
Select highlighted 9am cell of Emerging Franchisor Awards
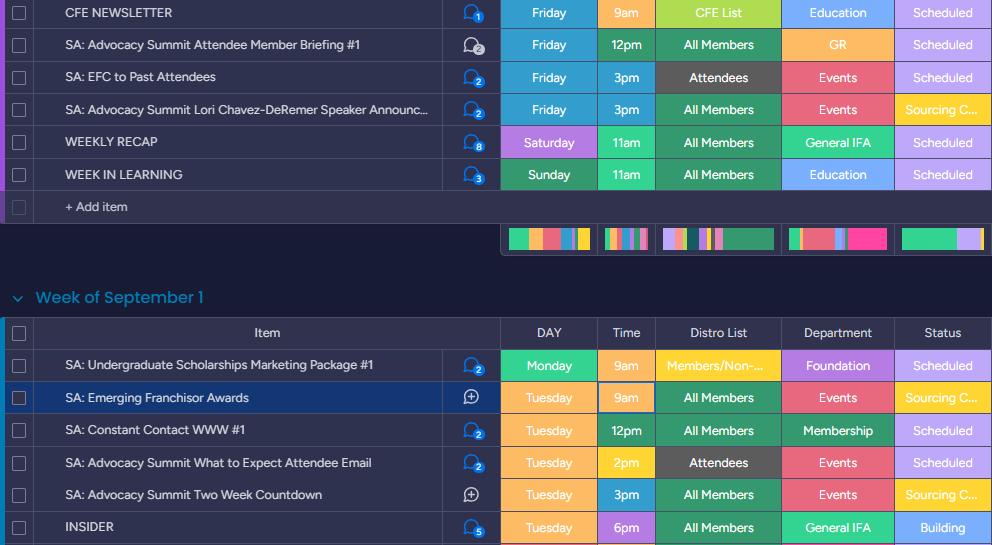[x=626, y=398]
